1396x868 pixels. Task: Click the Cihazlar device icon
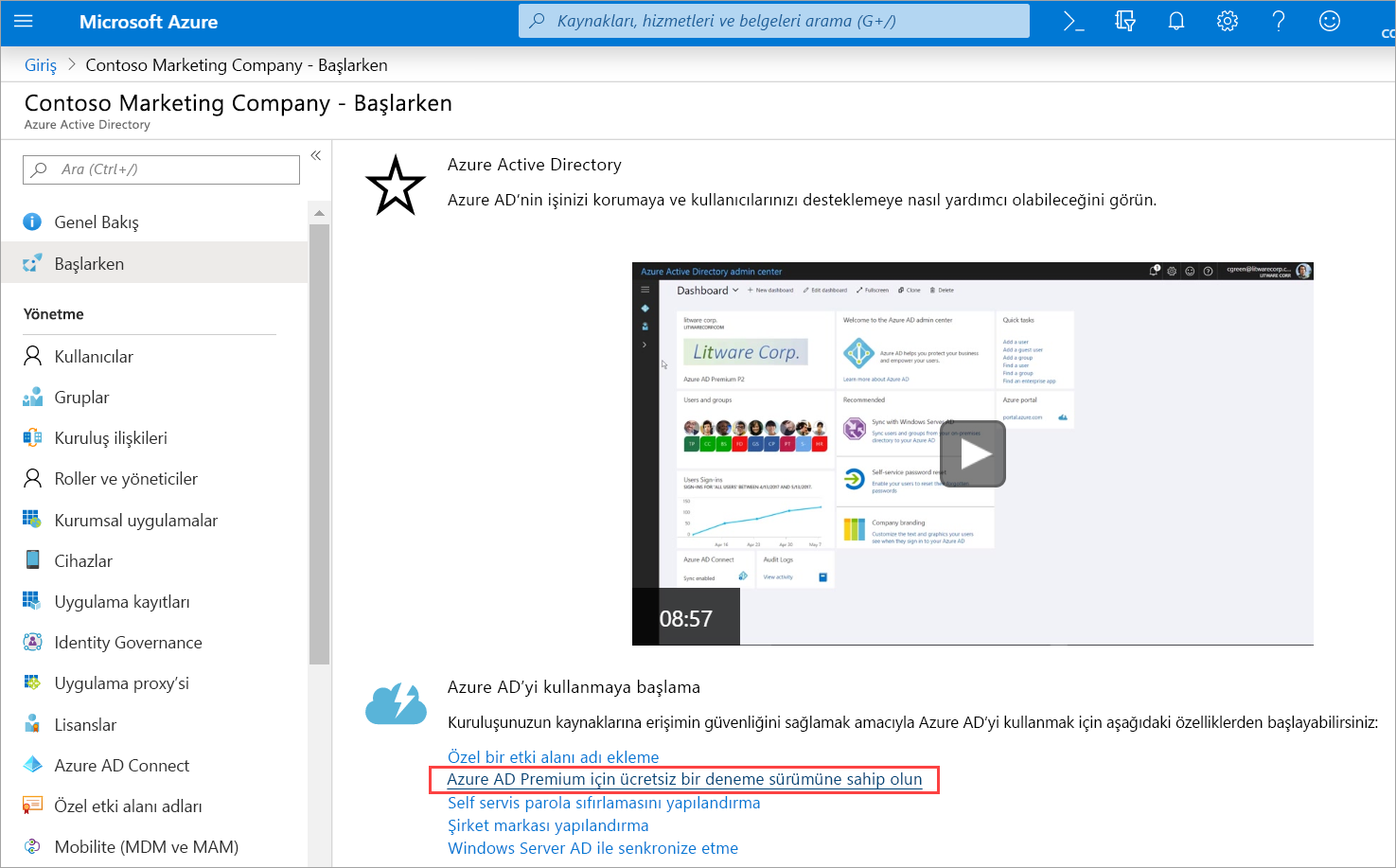32,559
